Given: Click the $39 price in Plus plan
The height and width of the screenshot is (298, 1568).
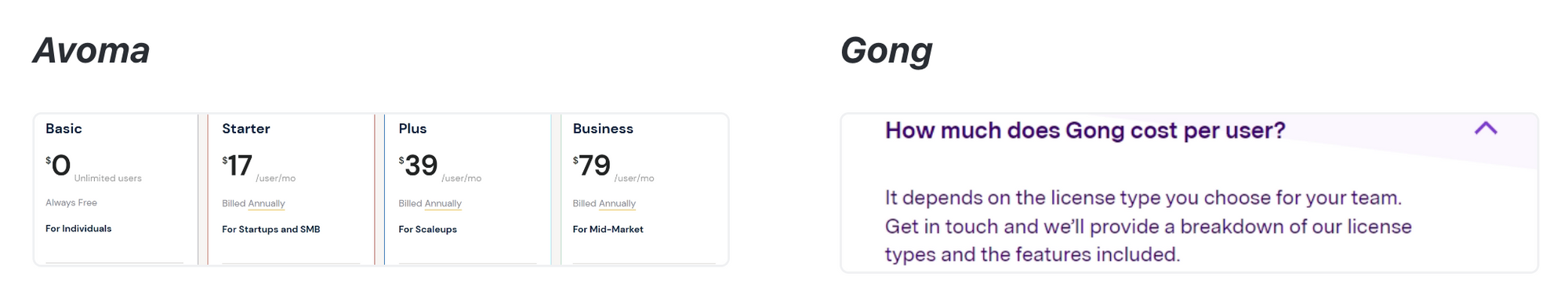Looking at the screenshot, I should coord(418,165).
